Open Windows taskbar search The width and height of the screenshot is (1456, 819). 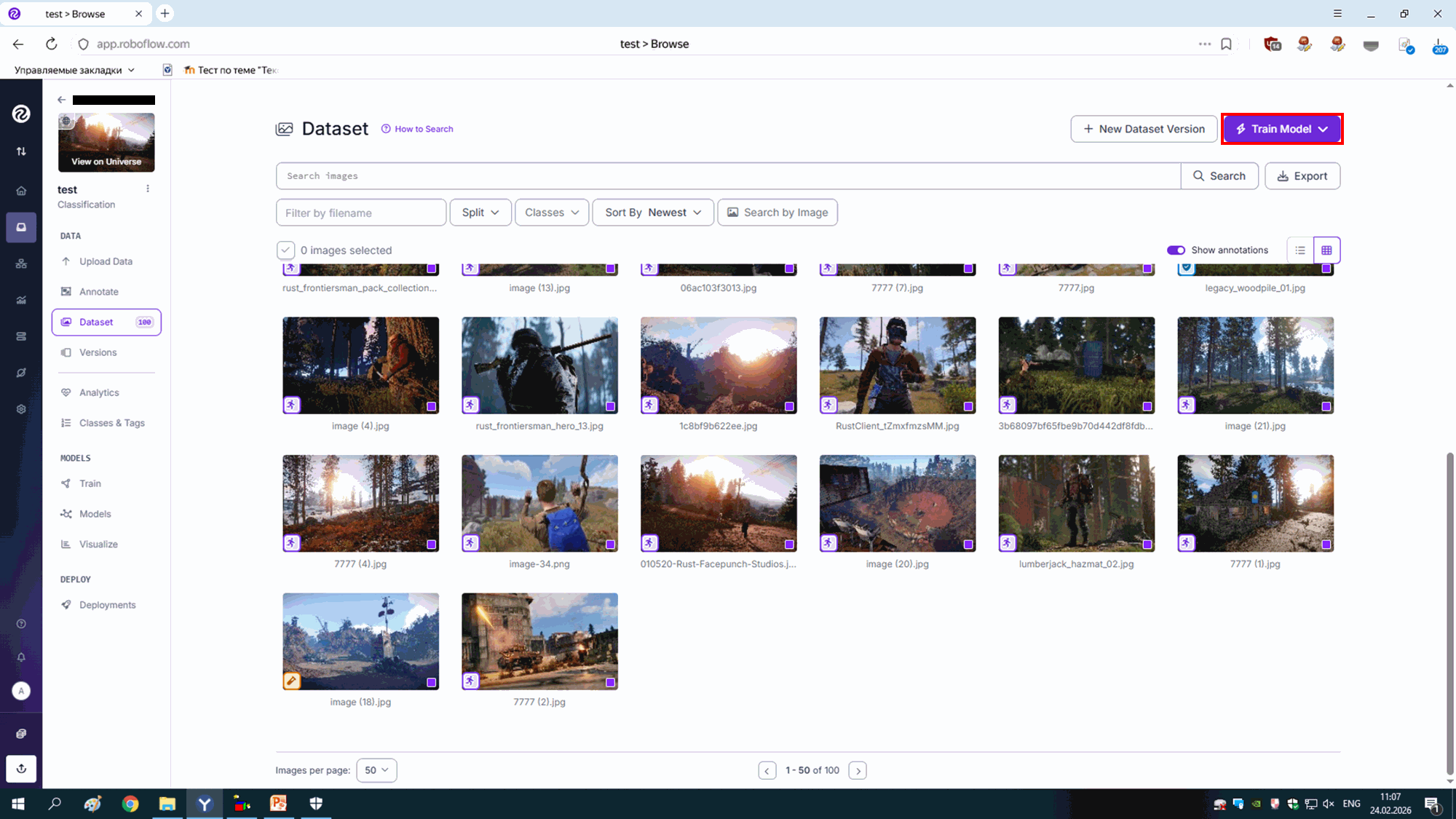pyautogui.click(x=55, y=804)
